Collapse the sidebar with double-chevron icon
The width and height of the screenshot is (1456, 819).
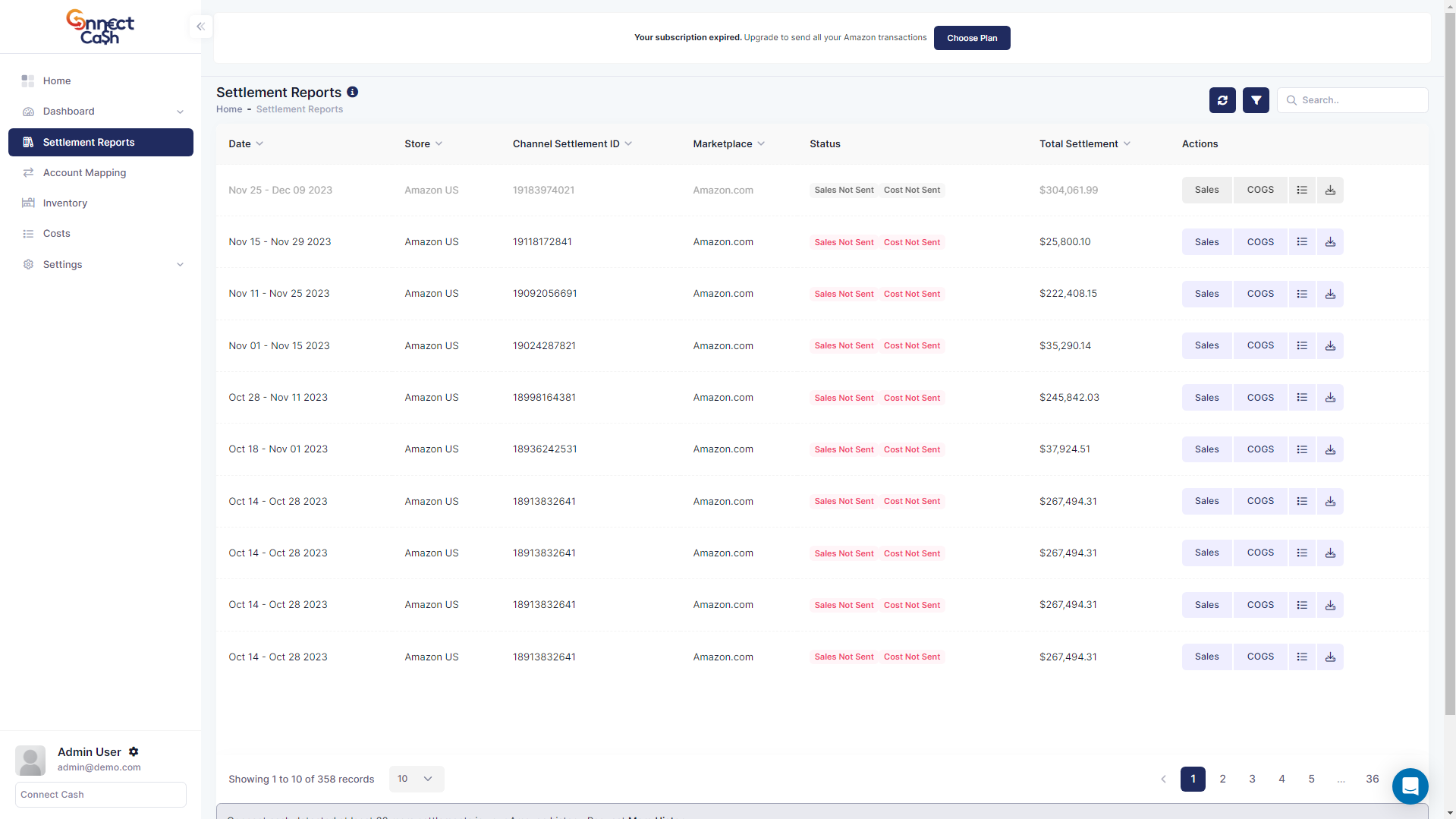(x=200, y=27)
